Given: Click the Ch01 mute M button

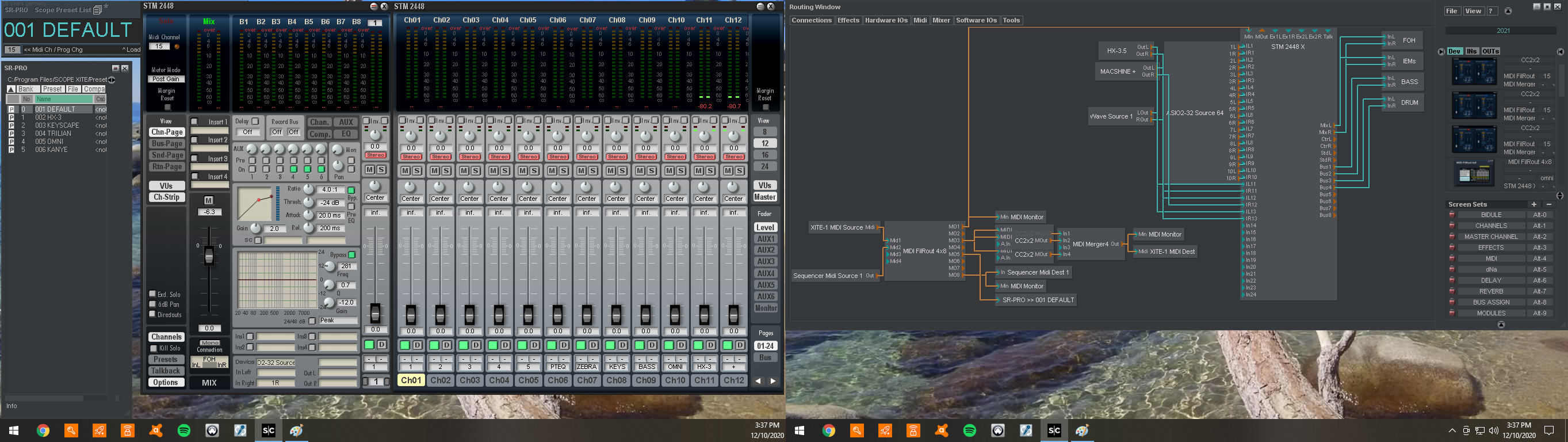Looking at the screenshot, I should [405, 170].
